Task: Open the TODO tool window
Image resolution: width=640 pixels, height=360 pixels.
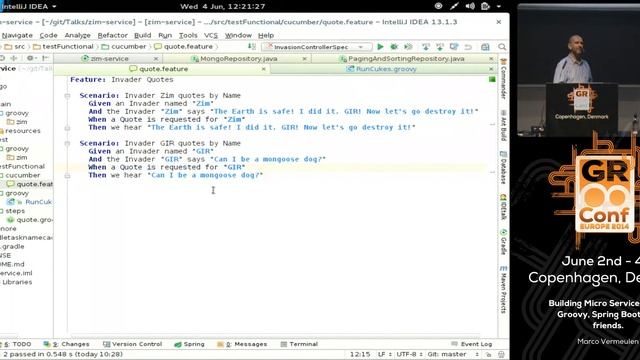Action: [x=18, y=344]
